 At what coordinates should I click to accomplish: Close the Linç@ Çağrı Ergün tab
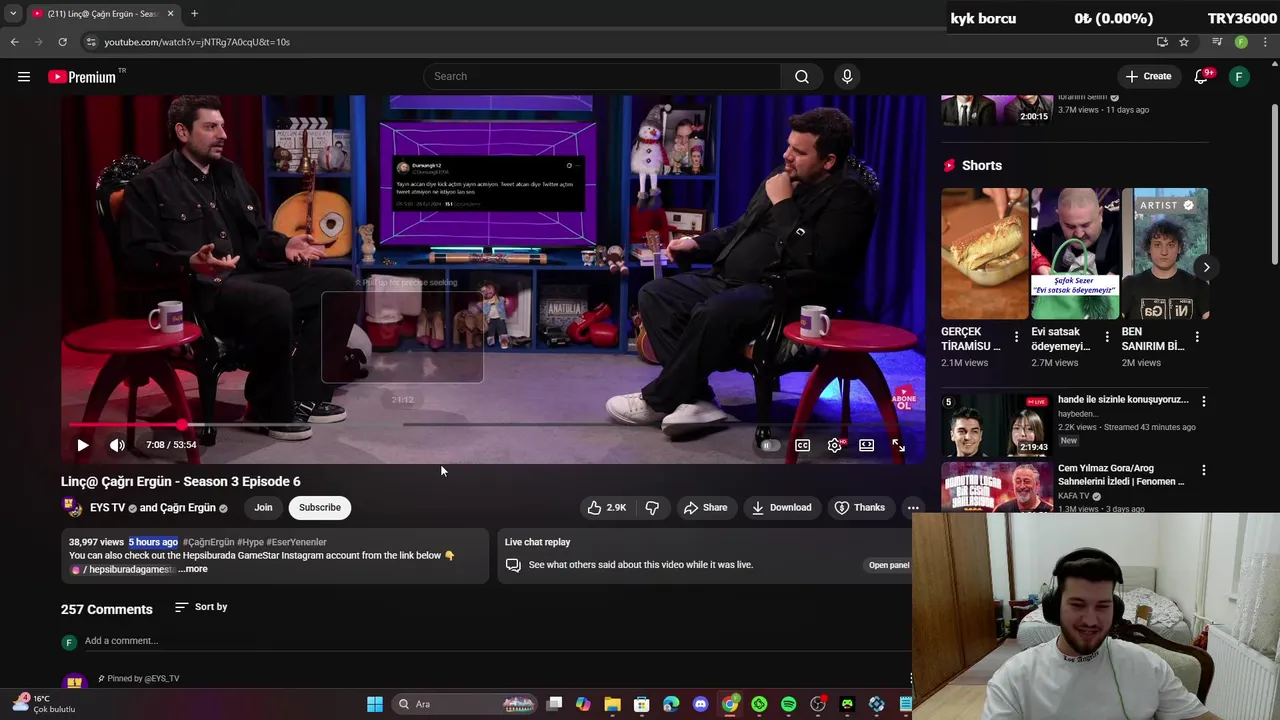(170, 14)
